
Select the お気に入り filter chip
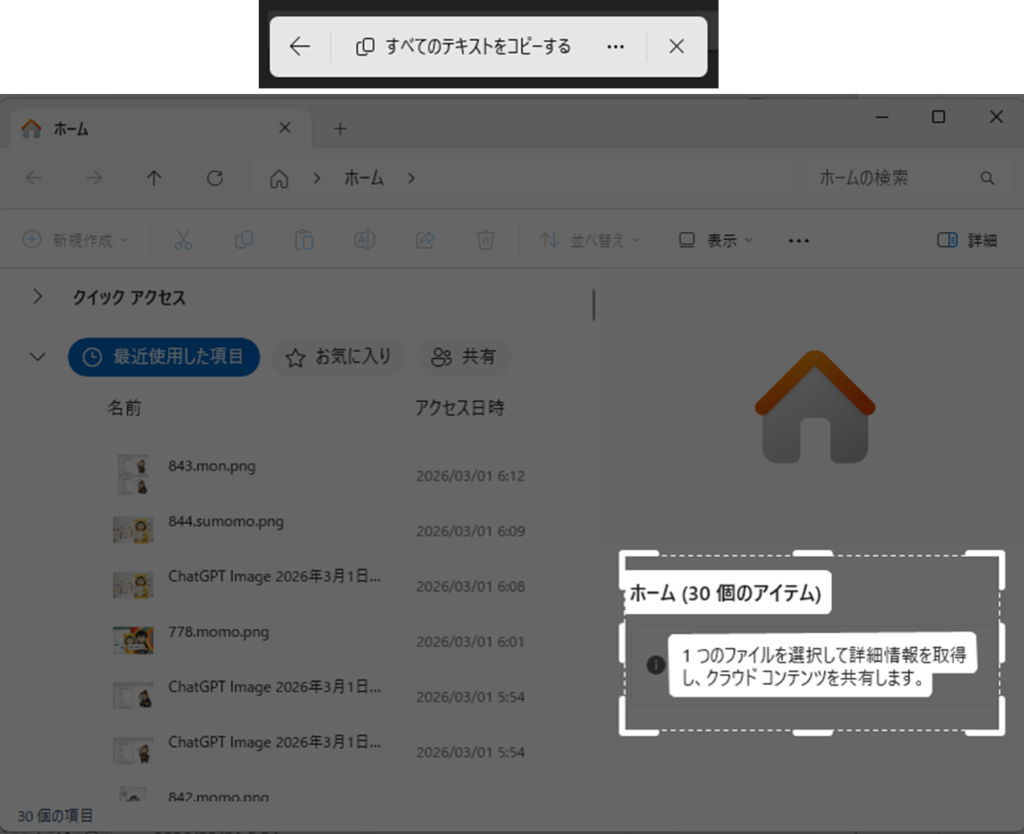click(x=339, y=357)
